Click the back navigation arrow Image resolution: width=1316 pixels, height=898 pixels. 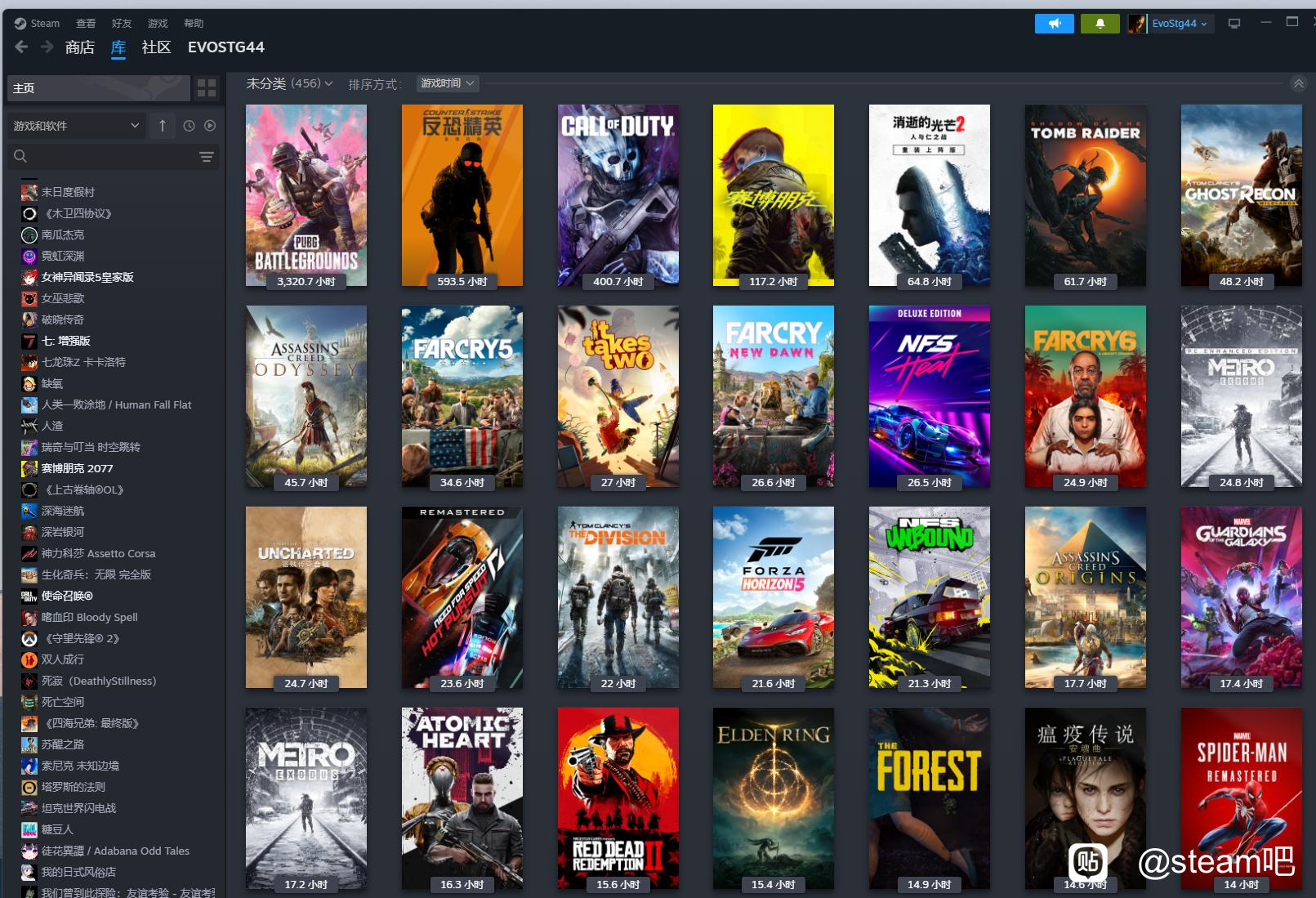click(22, 47)
